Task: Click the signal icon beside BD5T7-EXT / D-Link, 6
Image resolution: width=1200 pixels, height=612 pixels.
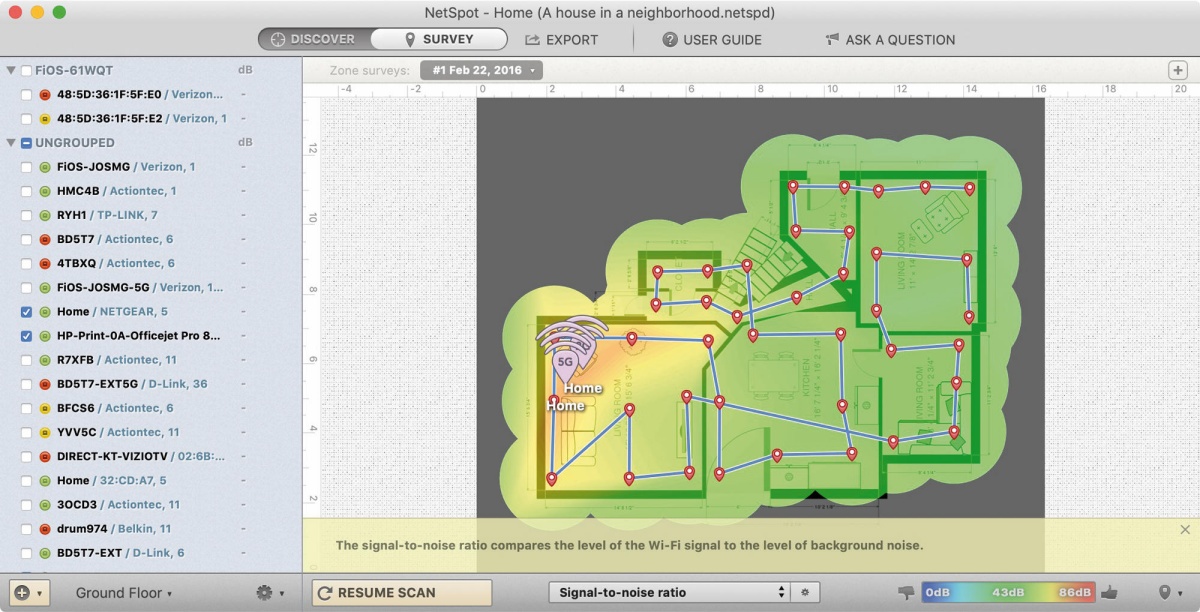Action: (45, 552)
